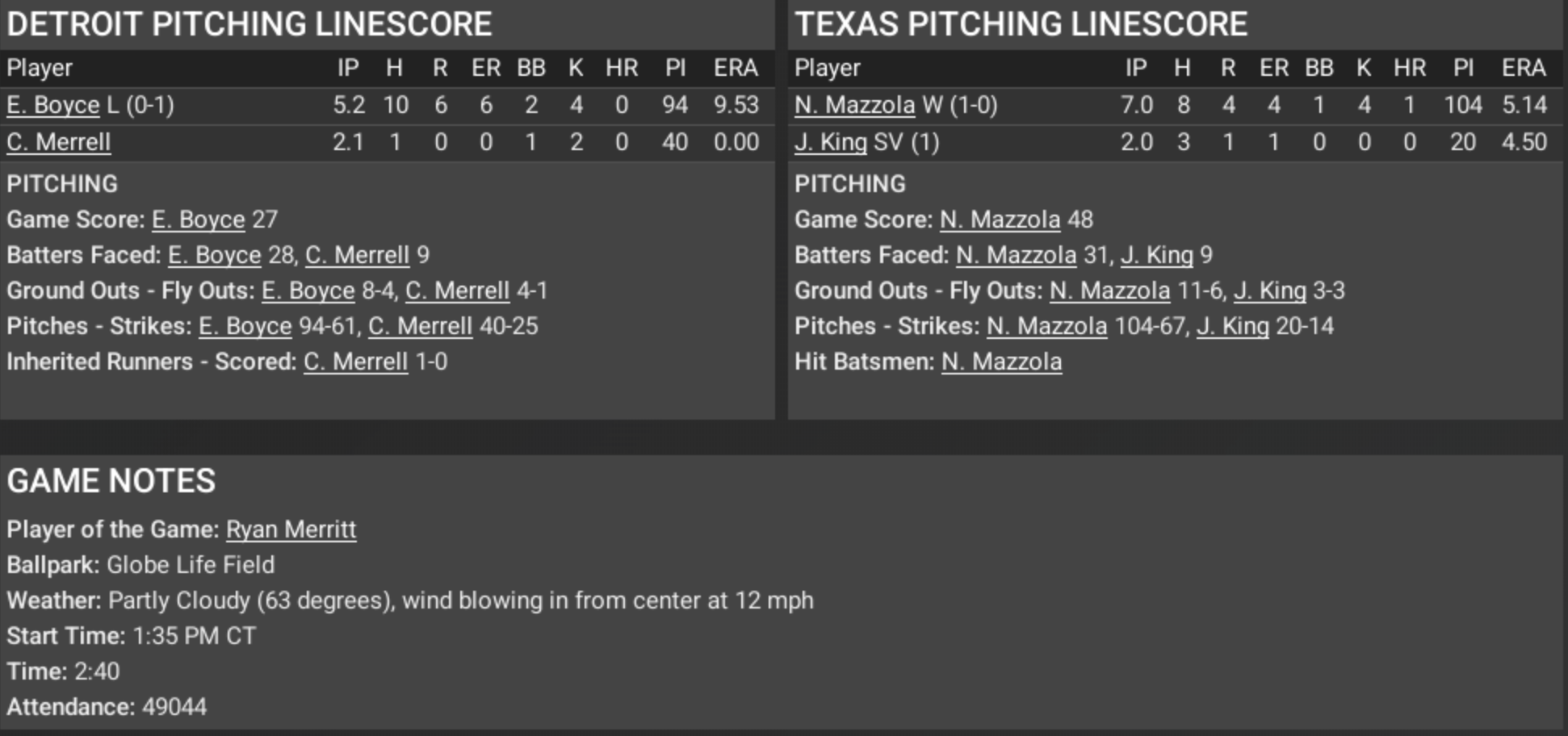
Task: Select C. Merrell in Detroit Batters Faced line
Action: [x=357, y=255]
